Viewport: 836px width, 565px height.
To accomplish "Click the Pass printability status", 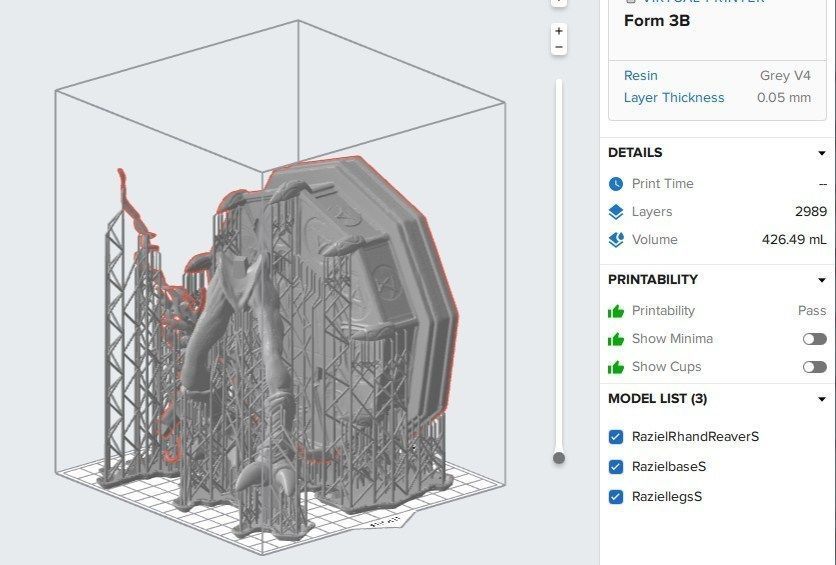I will 812,311.
